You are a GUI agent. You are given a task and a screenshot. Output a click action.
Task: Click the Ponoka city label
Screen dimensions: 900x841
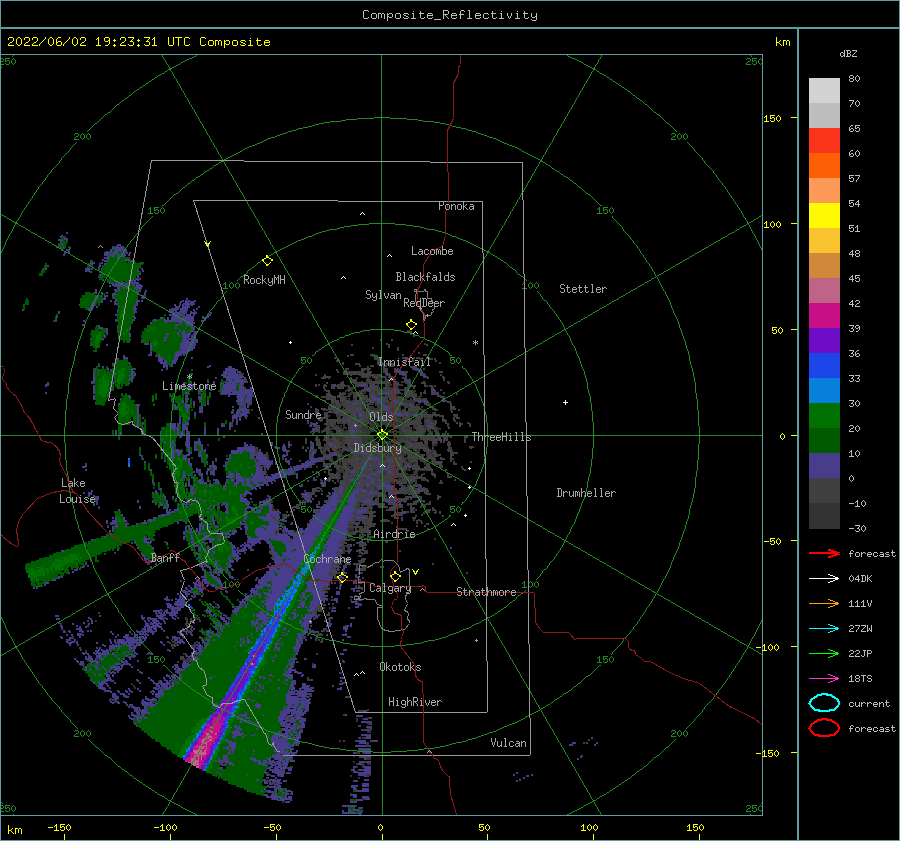click(456, 206)
